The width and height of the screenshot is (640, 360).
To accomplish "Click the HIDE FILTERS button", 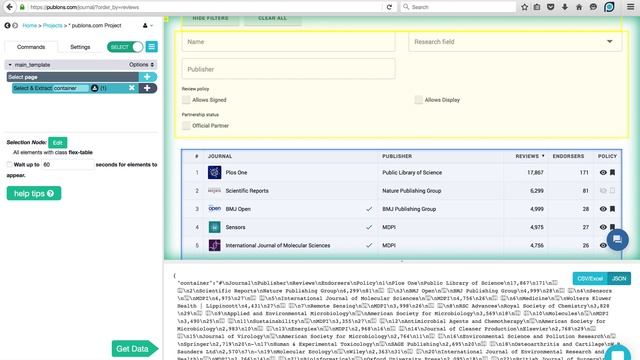I will pos(210,19).
